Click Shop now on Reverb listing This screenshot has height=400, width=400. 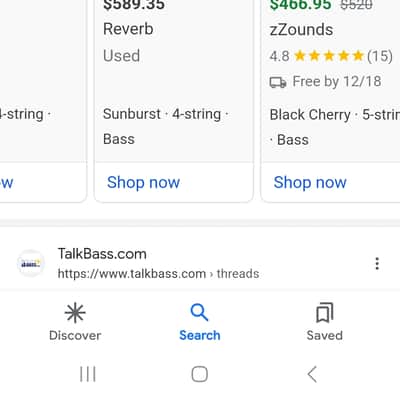[x=143, y=183]
